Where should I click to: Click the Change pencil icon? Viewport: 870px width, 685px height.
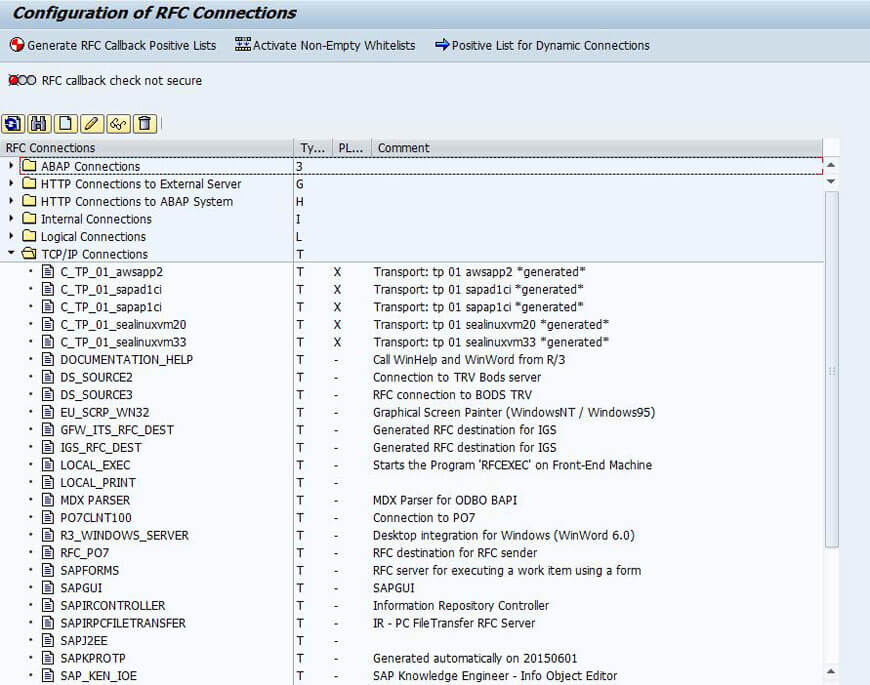(x=92, y=124)
